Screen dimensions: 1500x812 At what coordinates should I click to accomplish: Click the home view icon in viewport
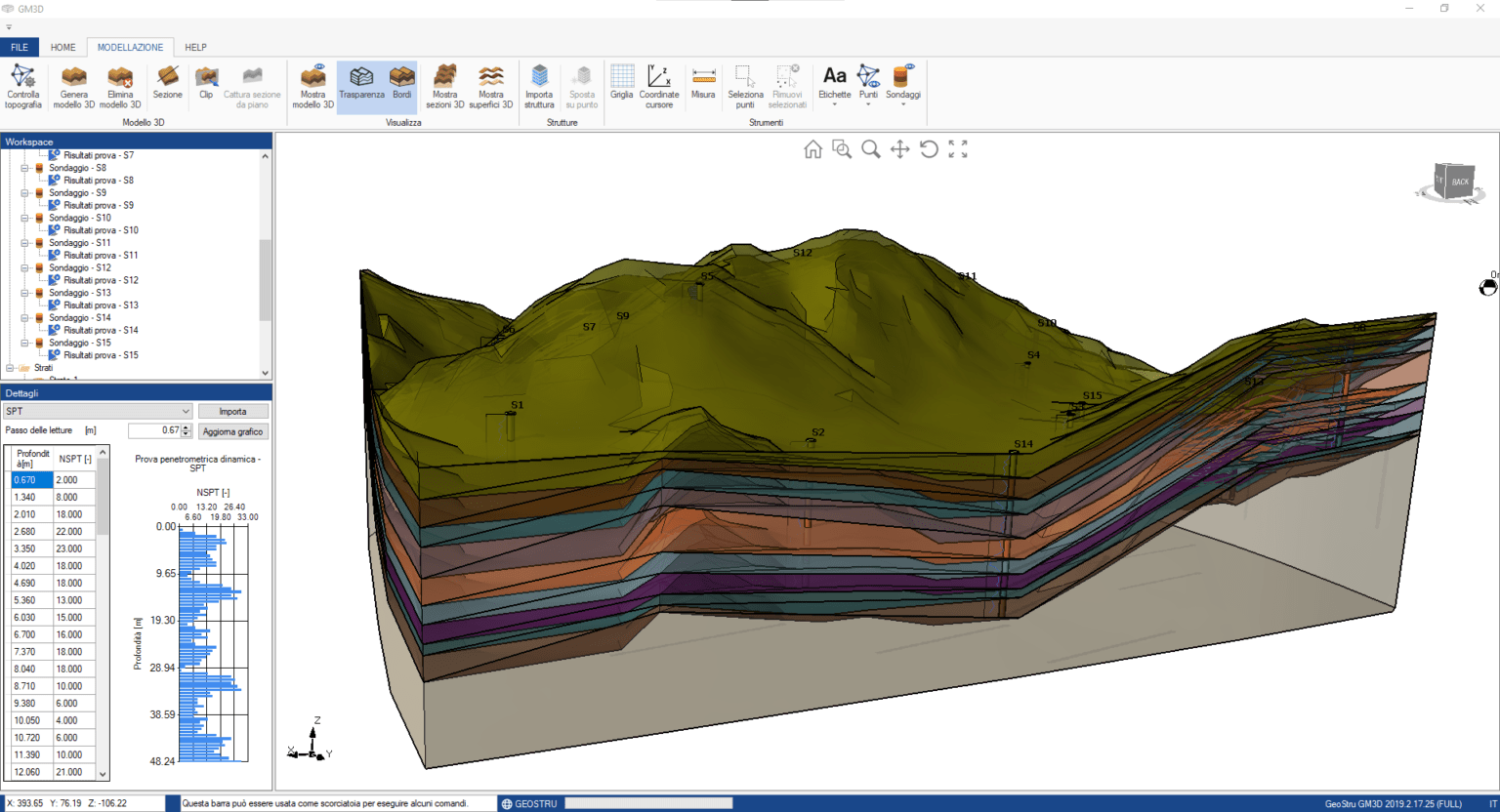click(812, 149)
